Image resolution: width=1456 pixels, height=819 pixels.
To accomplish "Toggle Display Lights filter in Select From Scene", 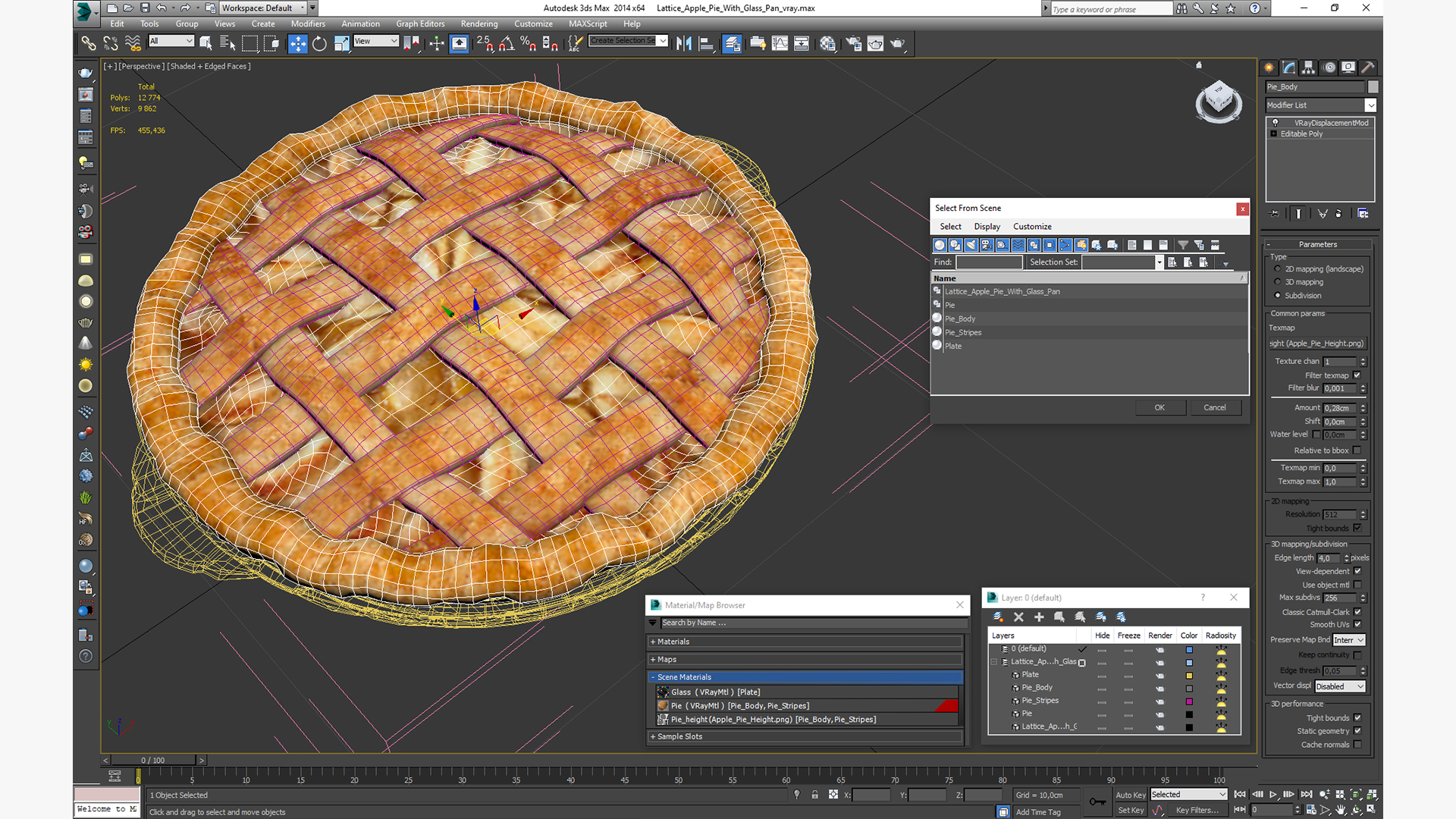I will tap(971, 245).
